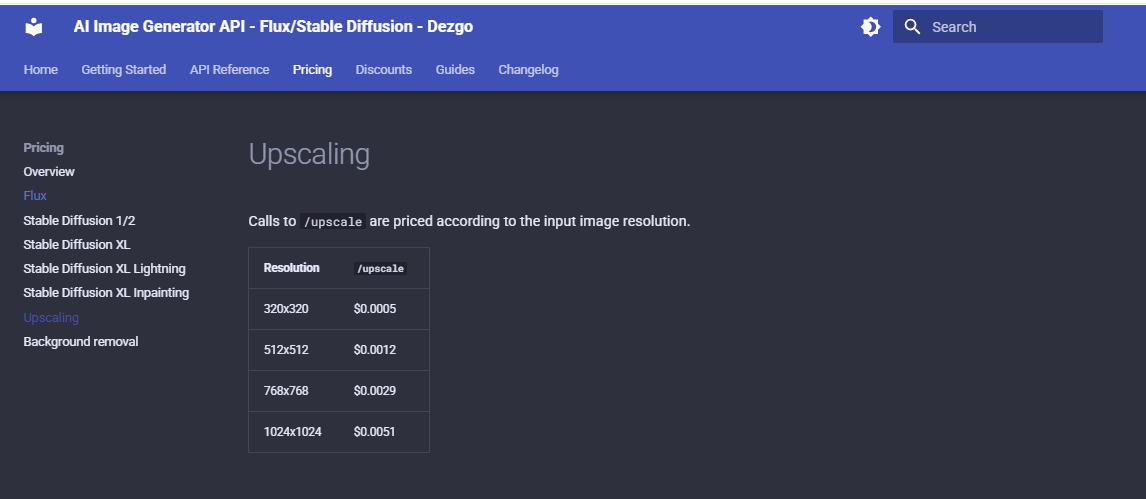Go to the Discounts tab

point(384,69)
